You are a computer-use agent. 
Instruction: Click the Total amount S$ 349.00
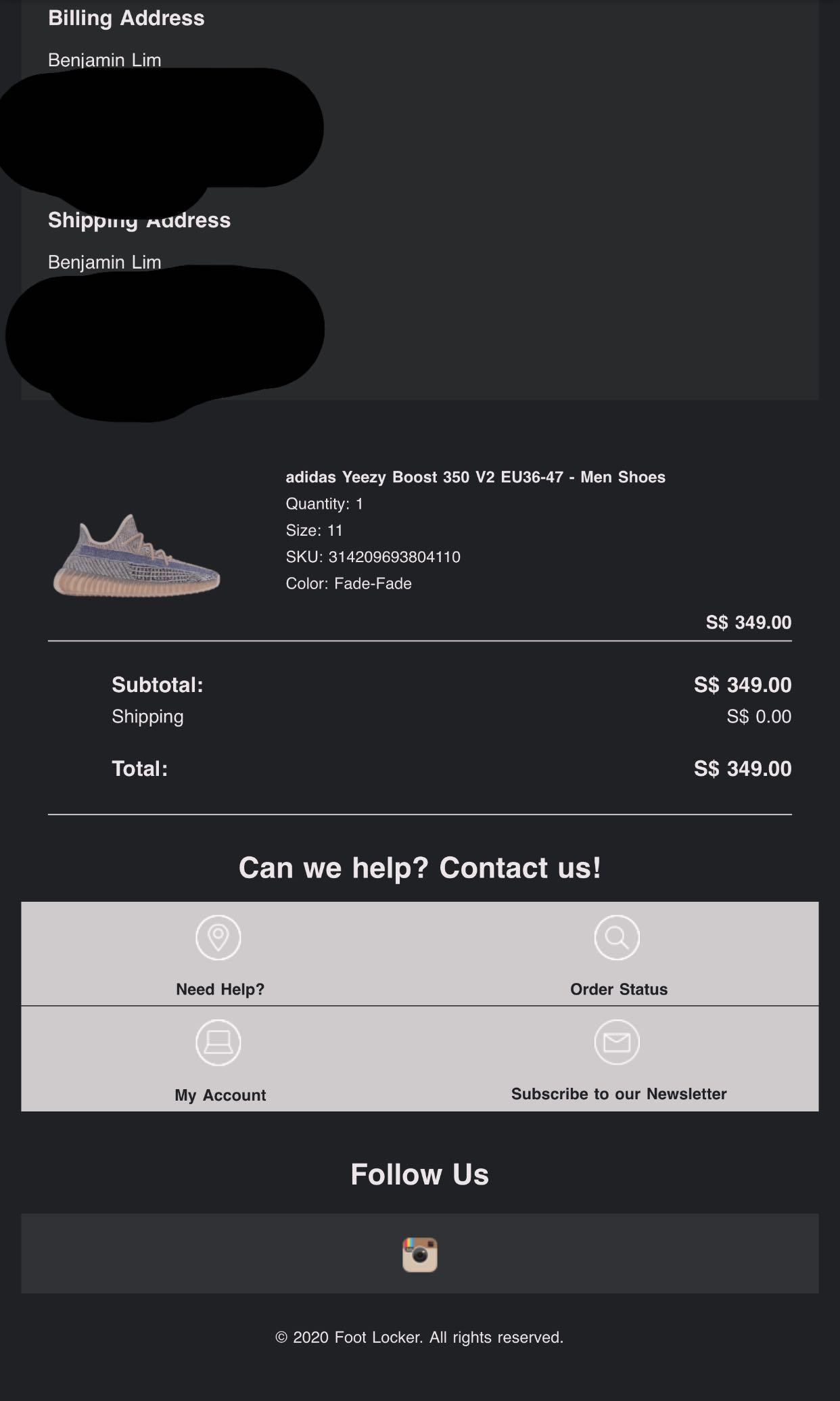click(x=743, y=768)
